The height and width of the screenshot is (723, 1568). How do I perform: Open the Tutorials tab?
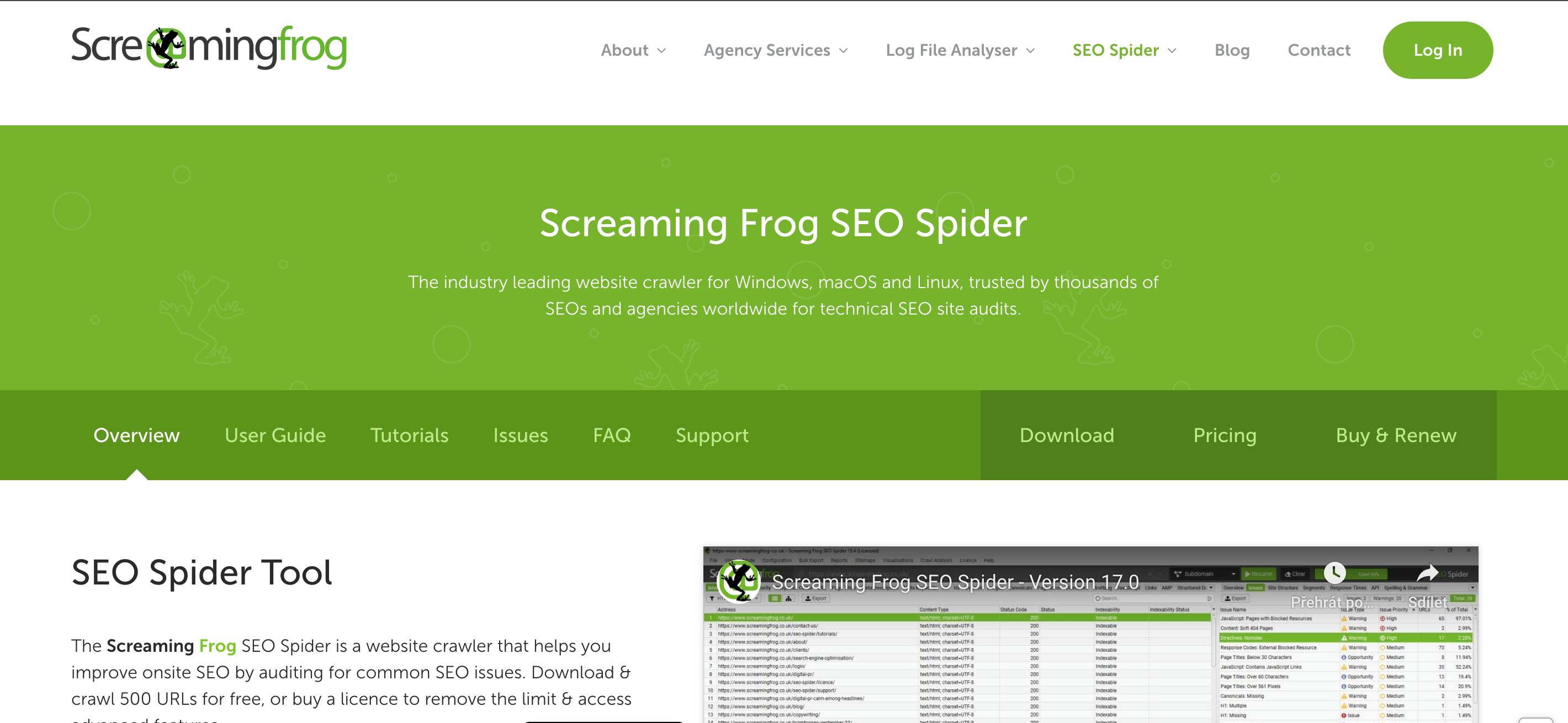coord(409,435)
